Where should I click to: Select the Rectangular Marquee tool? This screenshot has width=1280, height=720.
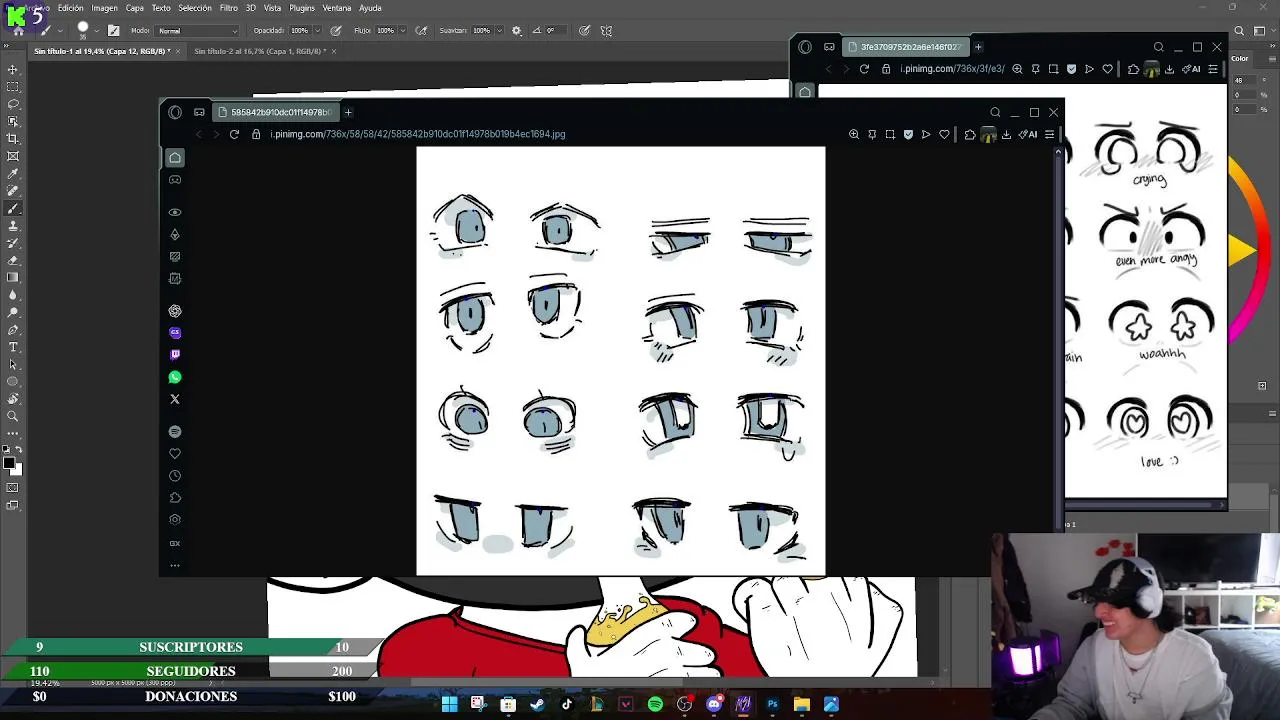coord(13,86)
